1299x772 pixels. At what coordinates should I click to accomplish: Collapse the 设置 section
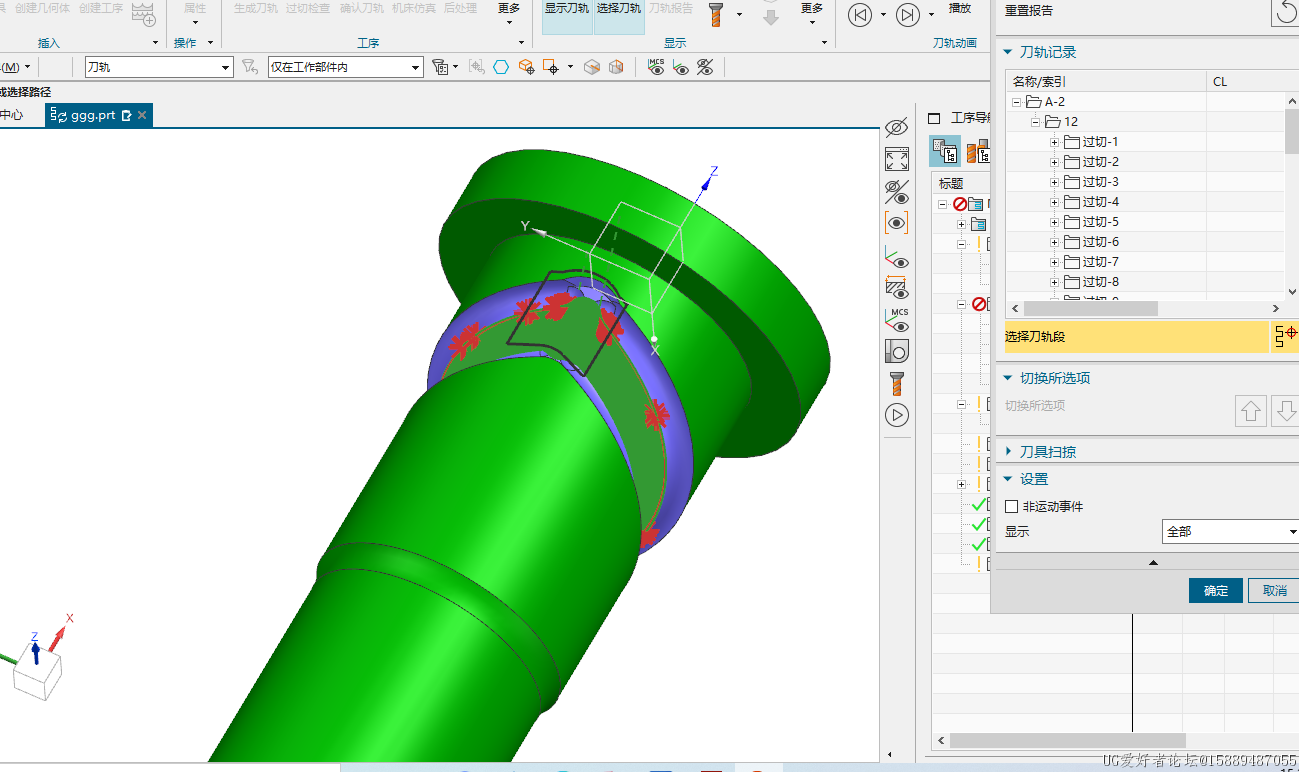pos(1008,479)
